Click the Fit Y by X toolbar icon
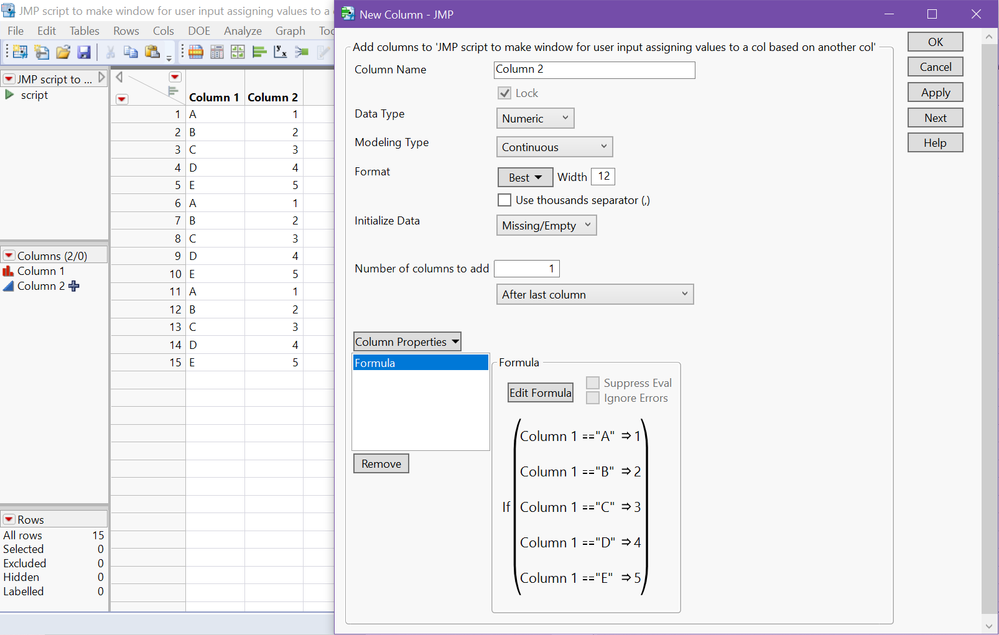Image resolution: width=999 pixels, height=635 pixels. 281,52
